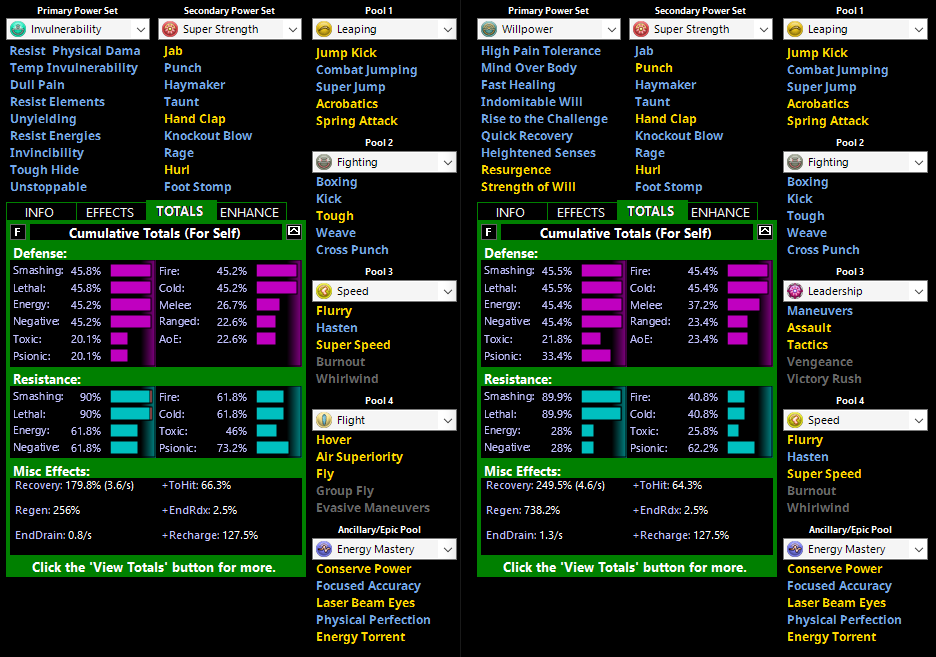Click the Tough Hide power
This screenshot has width=936, height=657.
click(x=44, y=170)
